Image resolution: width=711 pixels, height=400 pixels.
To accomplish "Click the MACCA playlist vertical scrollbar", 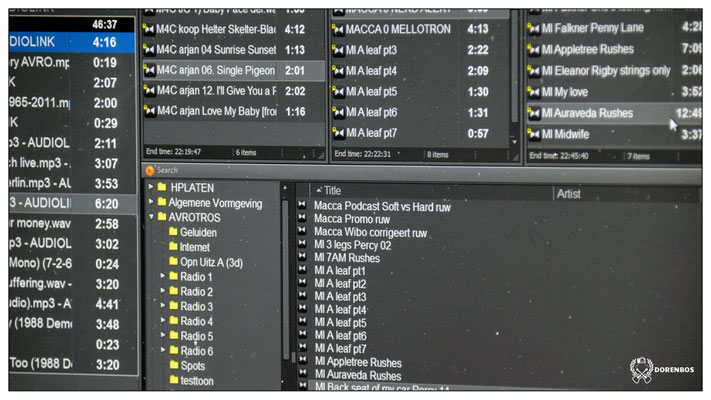I will pos(515,68).
